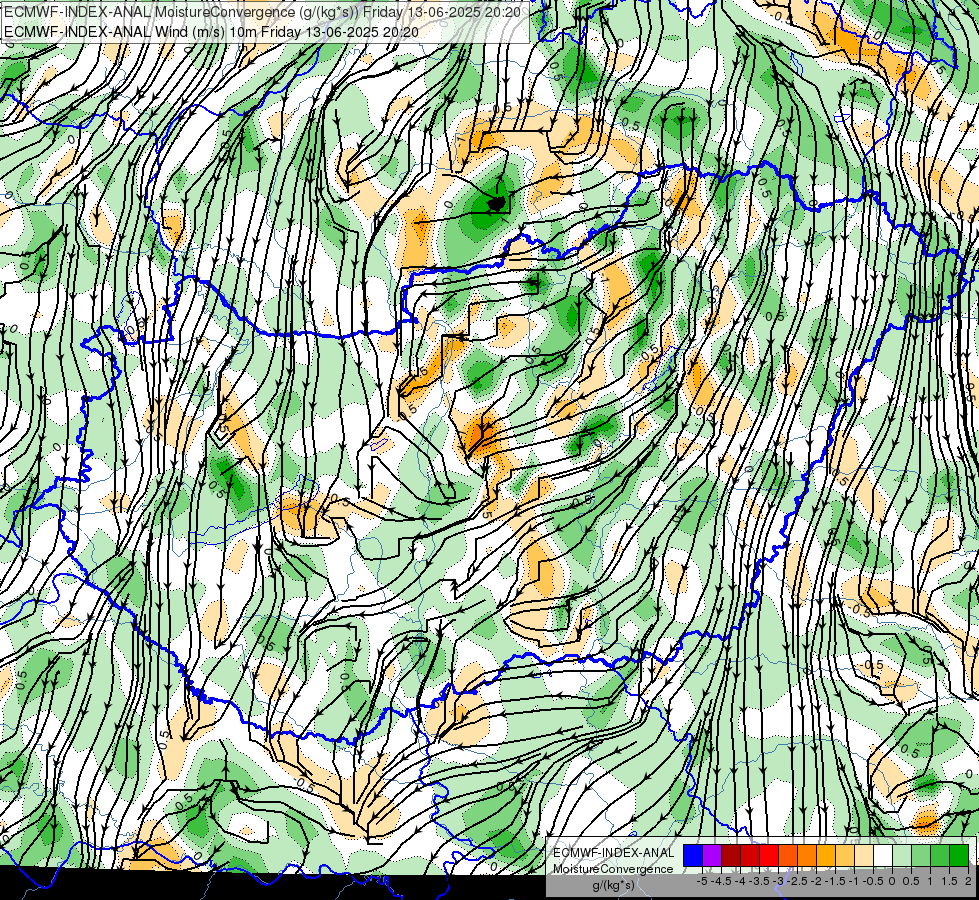Select the pale peach legend swatch
Screen dimensions: 979x900
864,855
